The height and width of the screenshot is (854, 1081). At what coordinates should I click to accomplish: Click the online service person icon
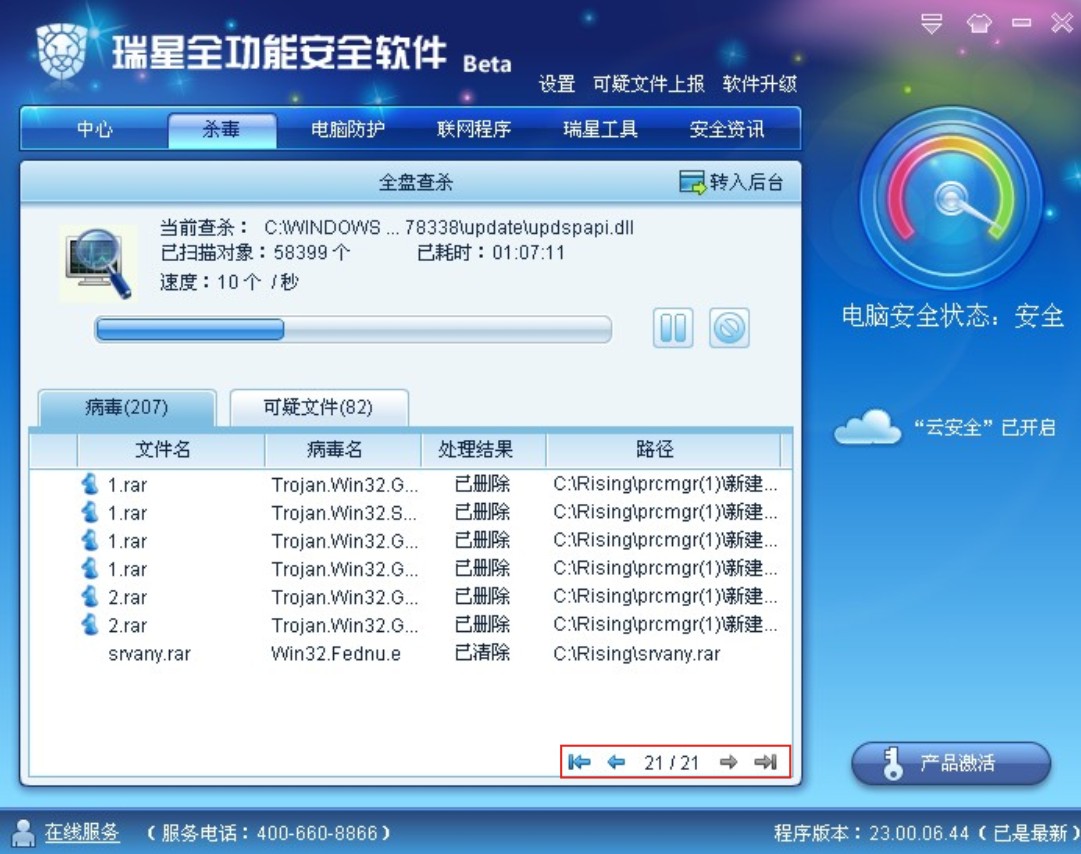[23, 833]
